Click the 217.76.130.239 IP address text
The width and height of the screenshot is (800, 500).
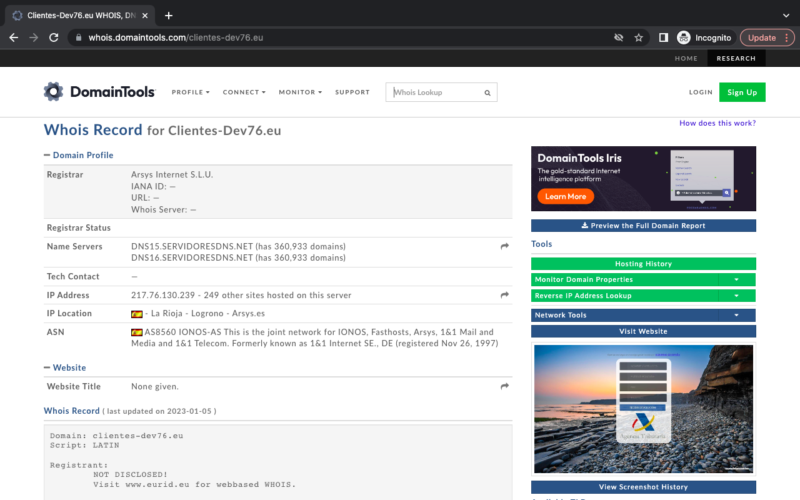coord(163,295)
